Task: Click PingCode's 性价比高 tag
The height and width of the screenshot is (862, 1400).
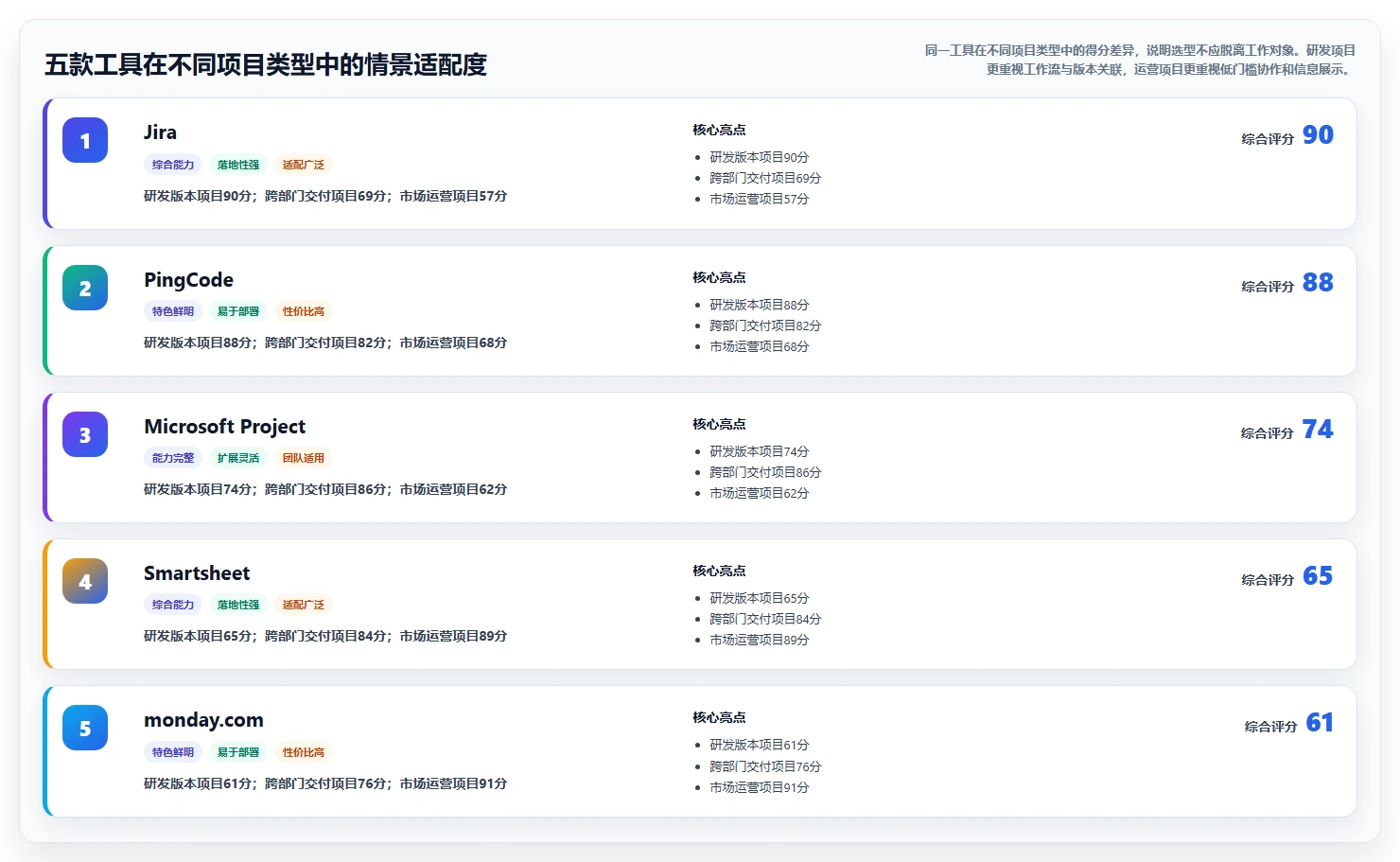Action: pyautogui.click(x=304, y=311)
